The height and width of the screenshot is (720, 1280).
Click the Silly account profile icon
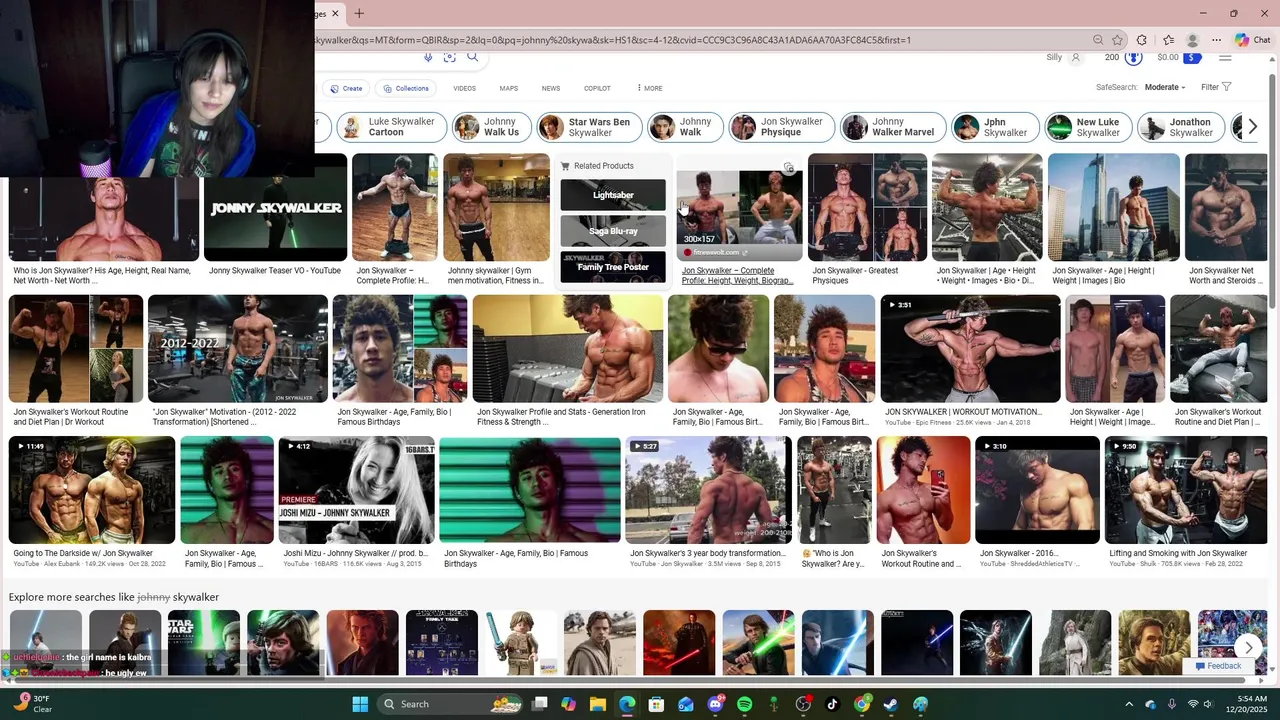(1076, 57)
